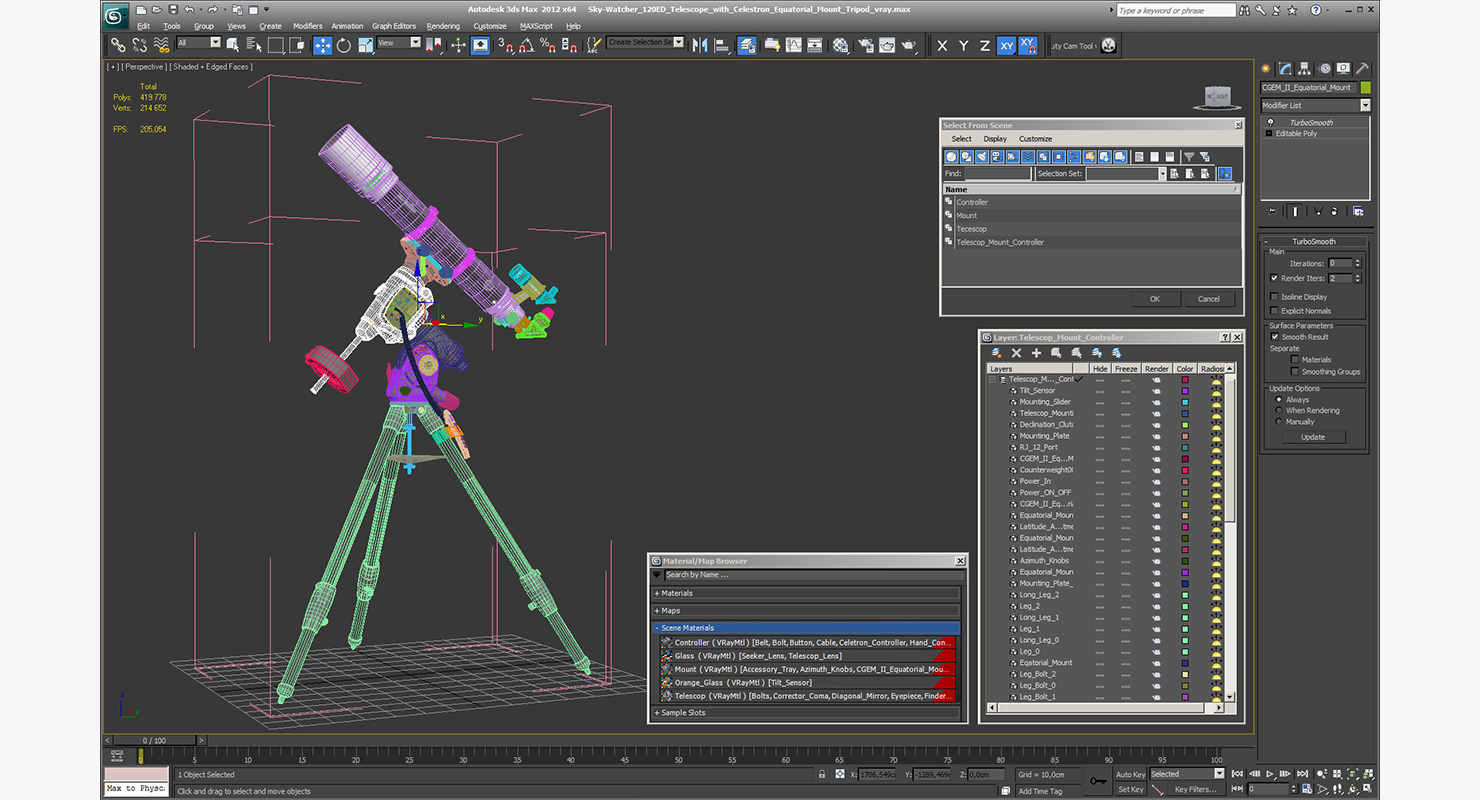Click color swatch of Tilt_Sensor layer row
The width and height of the screenshot is (1480, 800).
(x=1185, y=390)
